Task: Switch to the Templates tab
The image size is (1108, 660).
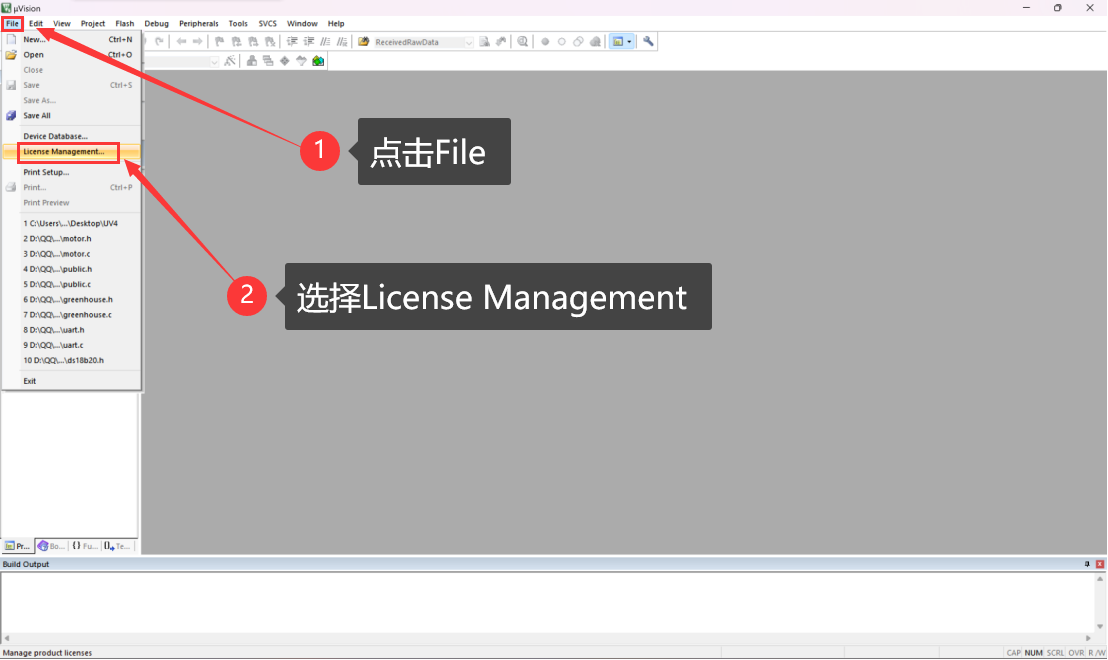Action: [117, 546]
